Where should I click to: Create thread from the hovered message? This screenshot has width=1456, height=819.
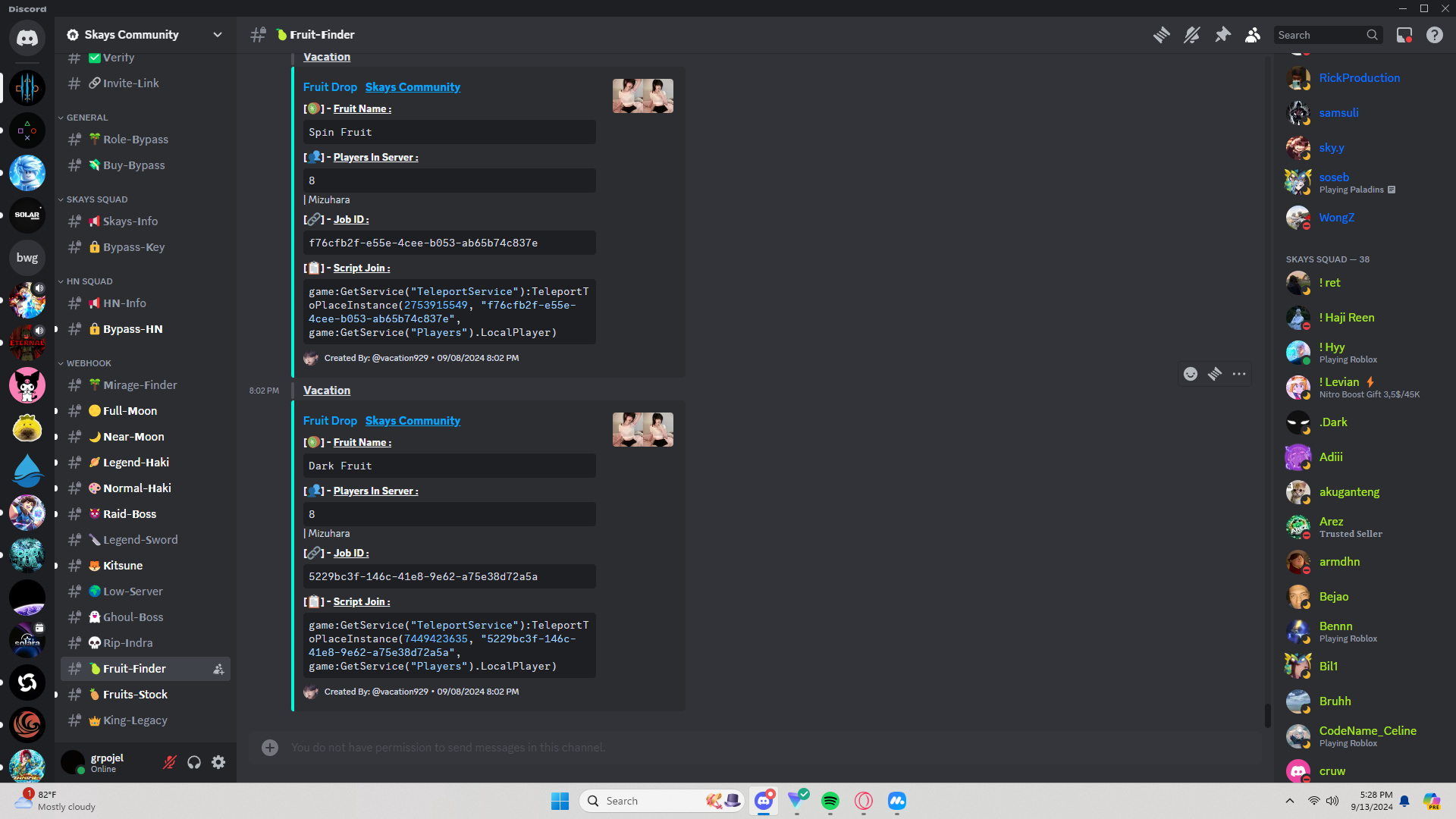click(x=1215, y=374)
